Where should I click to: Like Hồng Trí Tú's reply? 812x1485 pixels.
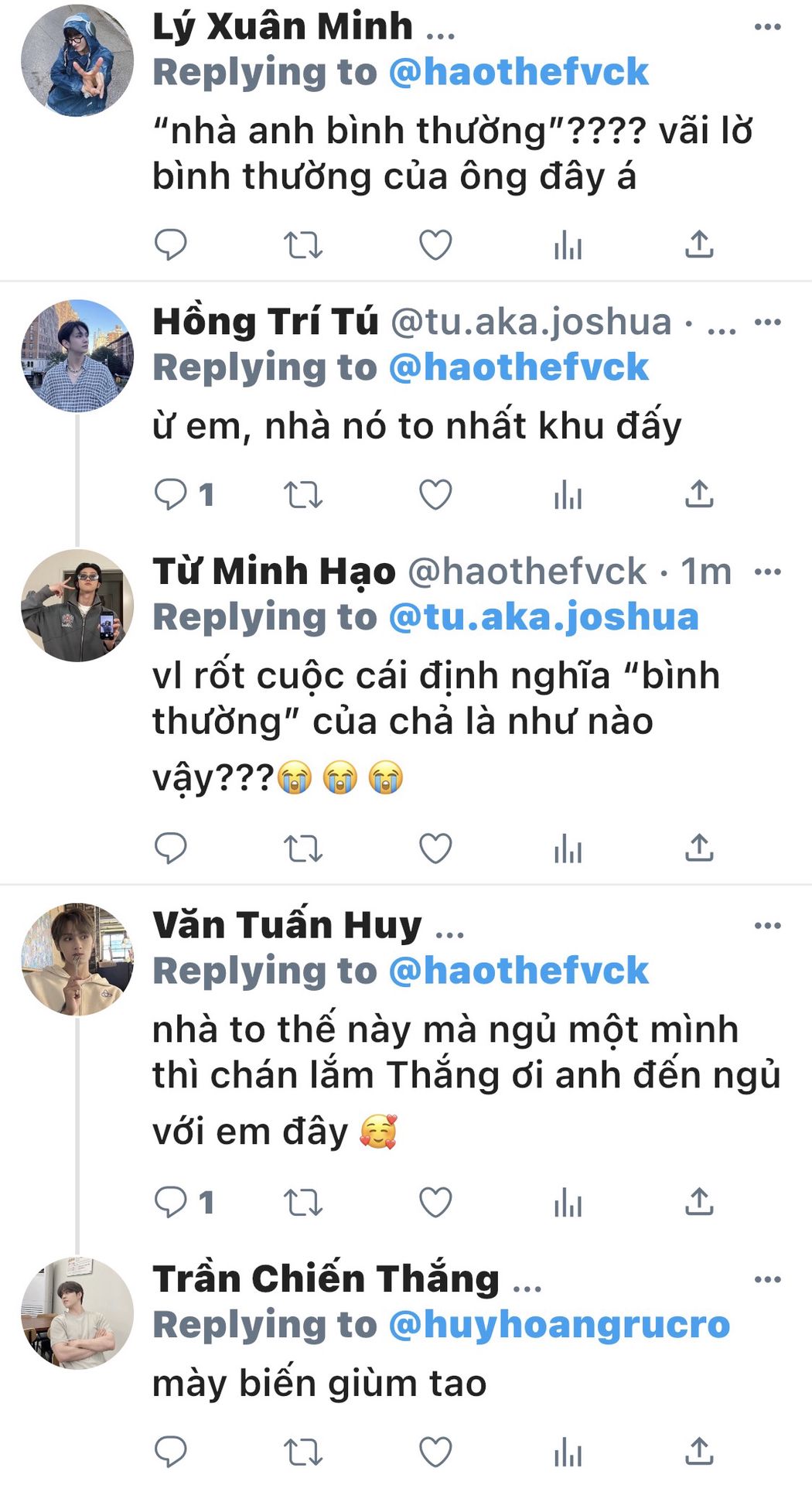tap(435, 494)
